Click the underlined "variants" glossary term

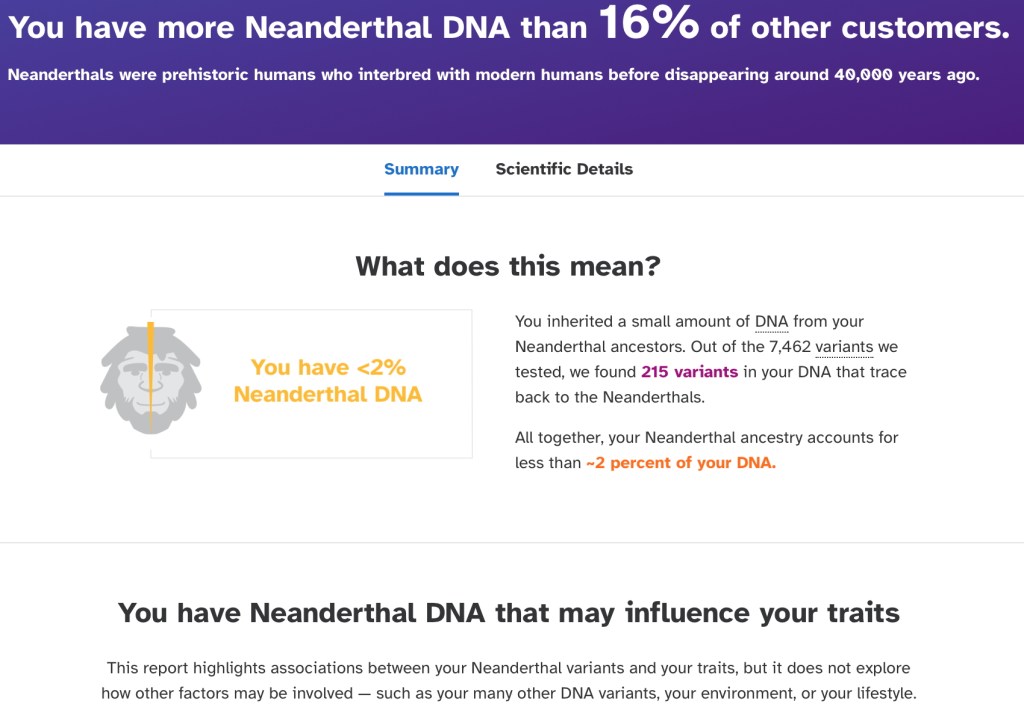click(845, 347)
